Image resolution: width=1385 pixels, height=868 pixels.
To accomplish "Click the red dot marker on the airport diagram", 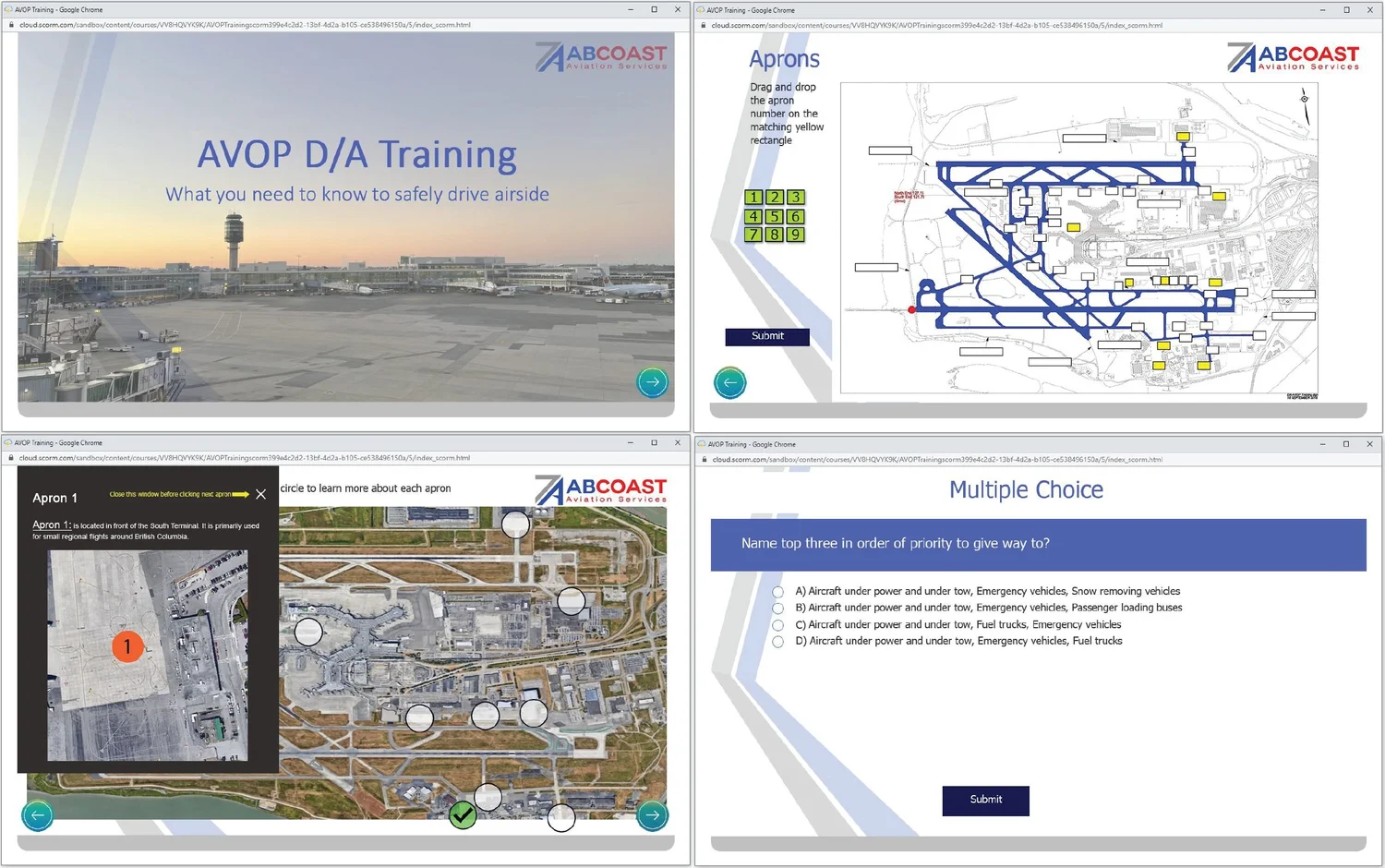I will coord(911,309).
